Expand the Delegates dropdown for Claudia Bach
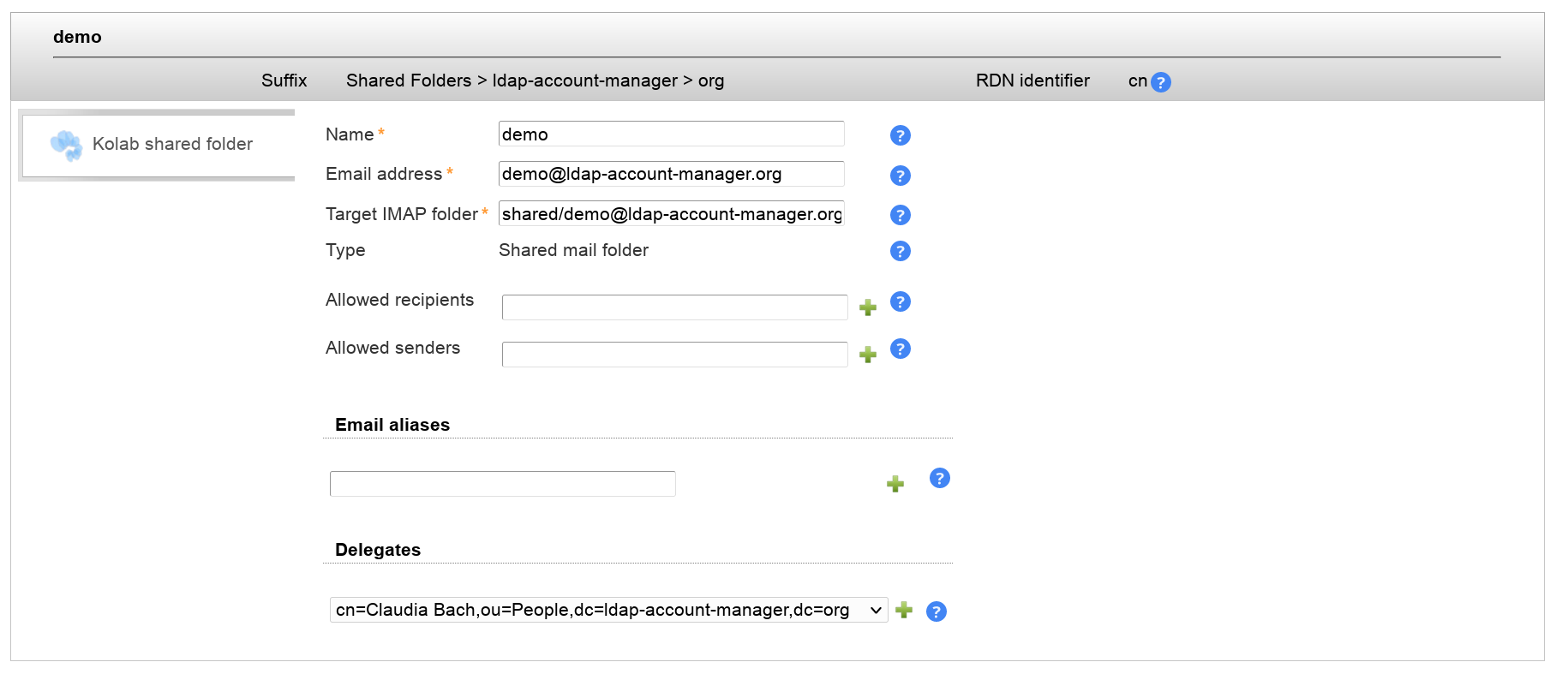1568x680 pixels. pos(608,610)
